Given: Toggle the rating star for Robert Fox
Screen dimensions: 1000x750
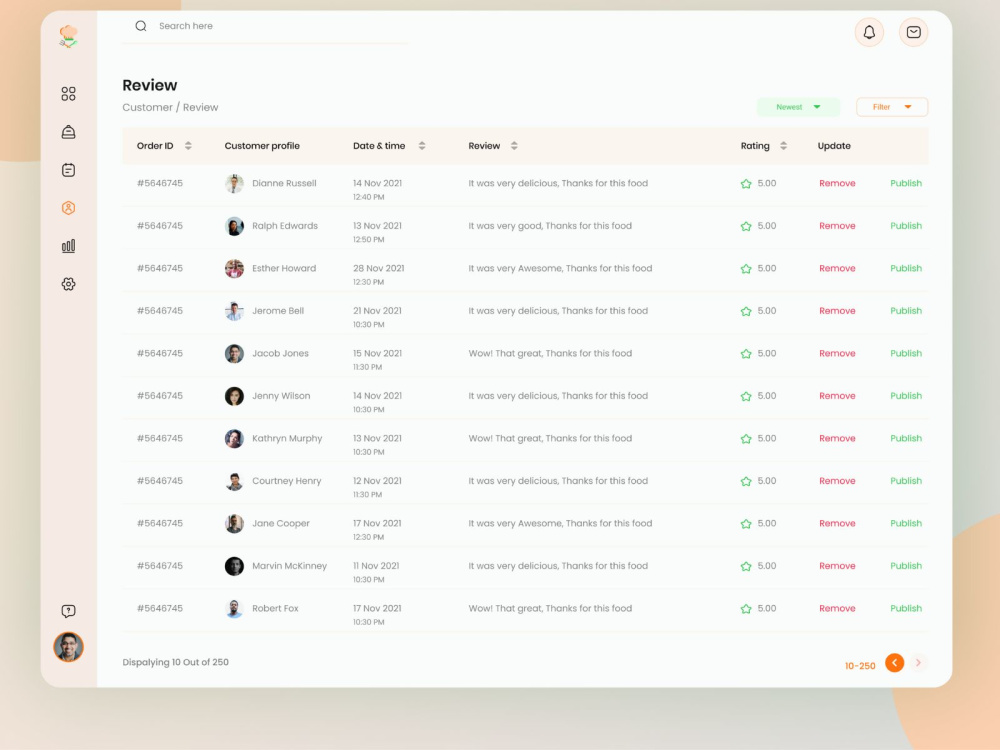Looking at the screenshot, I should [745, 608].
